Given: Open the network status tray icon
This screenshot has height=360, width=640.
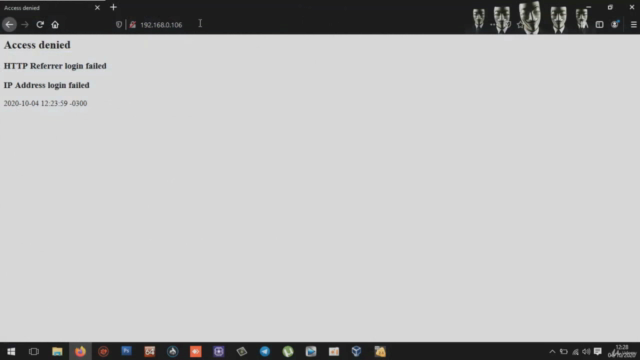Looking at the screenshot, I should (x=575, y=351).
